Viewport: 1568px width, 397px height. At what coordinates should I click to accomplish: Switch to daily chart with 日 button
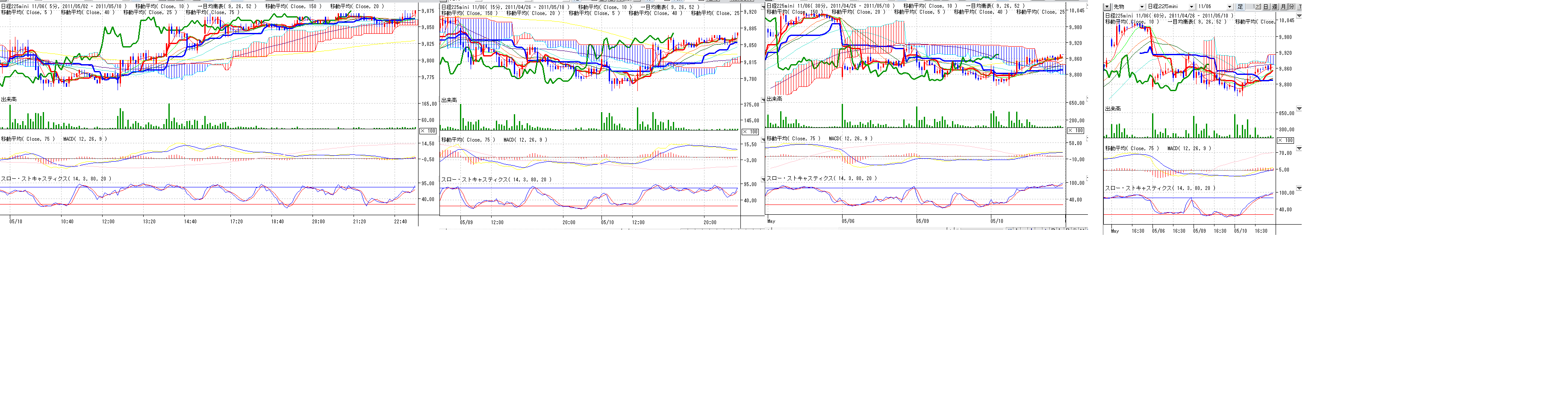[x=1265, y=7]
